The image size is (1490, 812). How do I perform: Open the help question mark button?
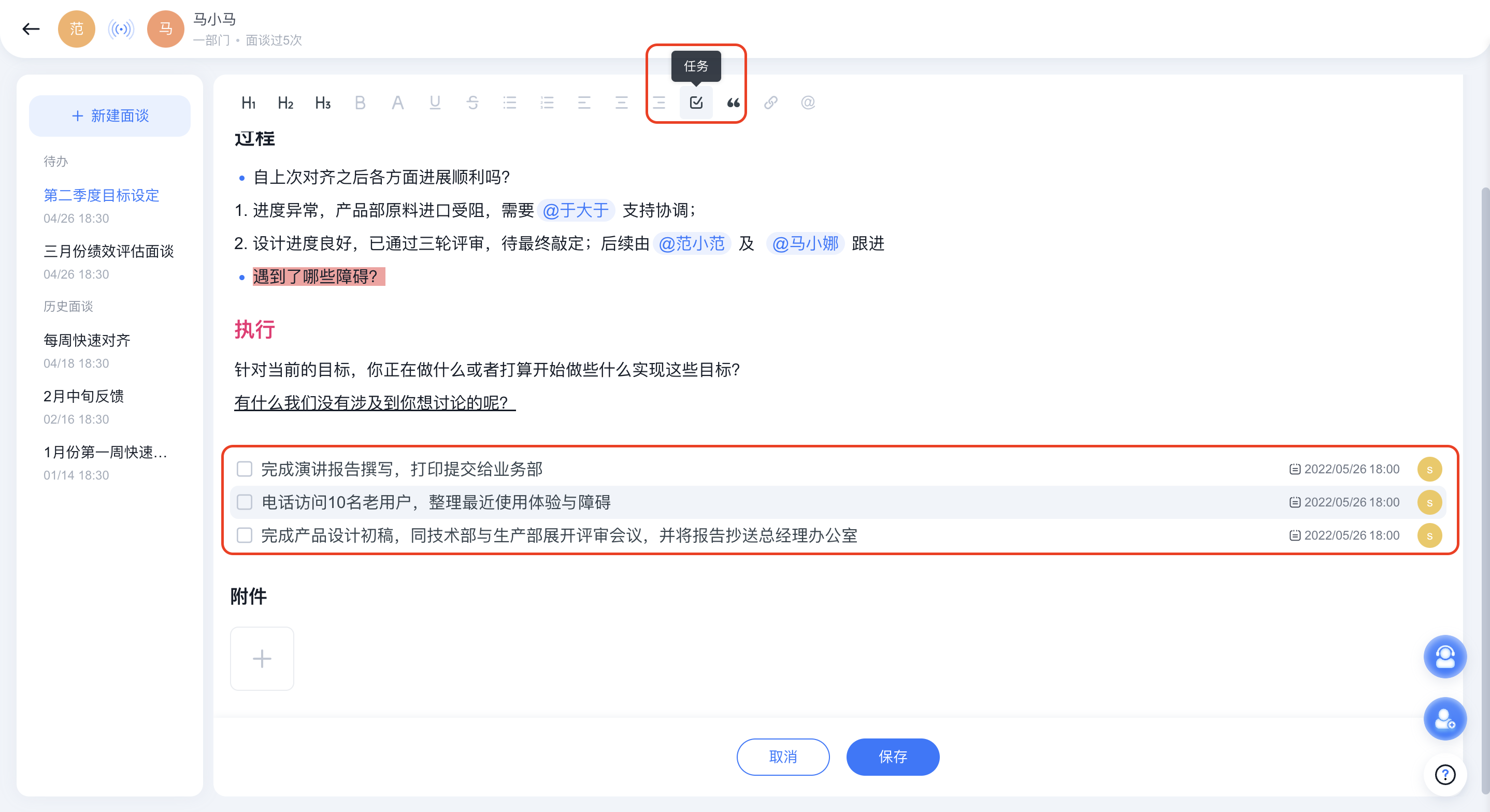[x=1445, y=774]
